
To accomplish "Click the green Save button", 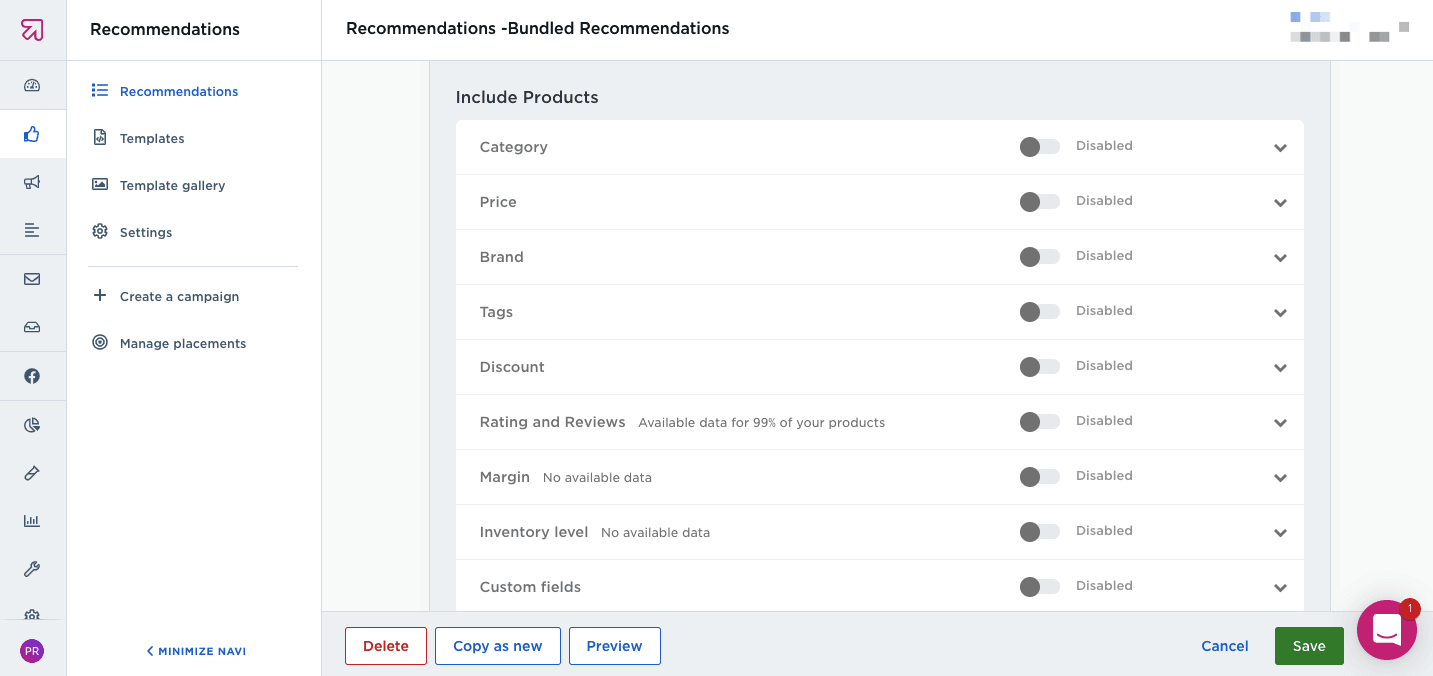I will 1308,646.
